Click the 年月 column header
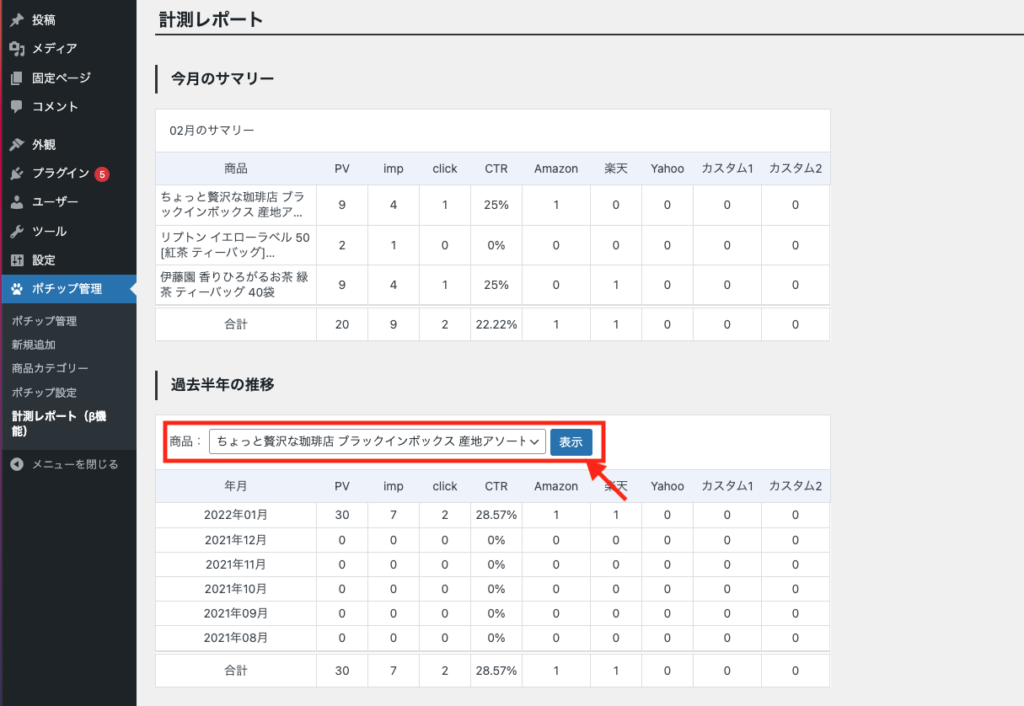This screenshot has height=706, width=1024. [236, 487]
